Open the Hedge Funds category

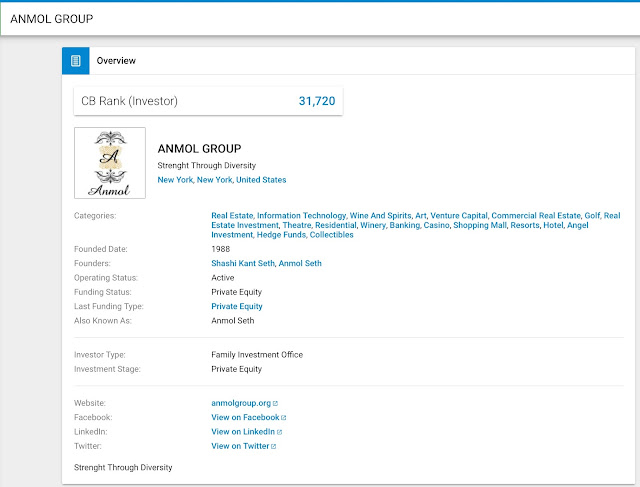pyautogui.click(x=281, y=235)
